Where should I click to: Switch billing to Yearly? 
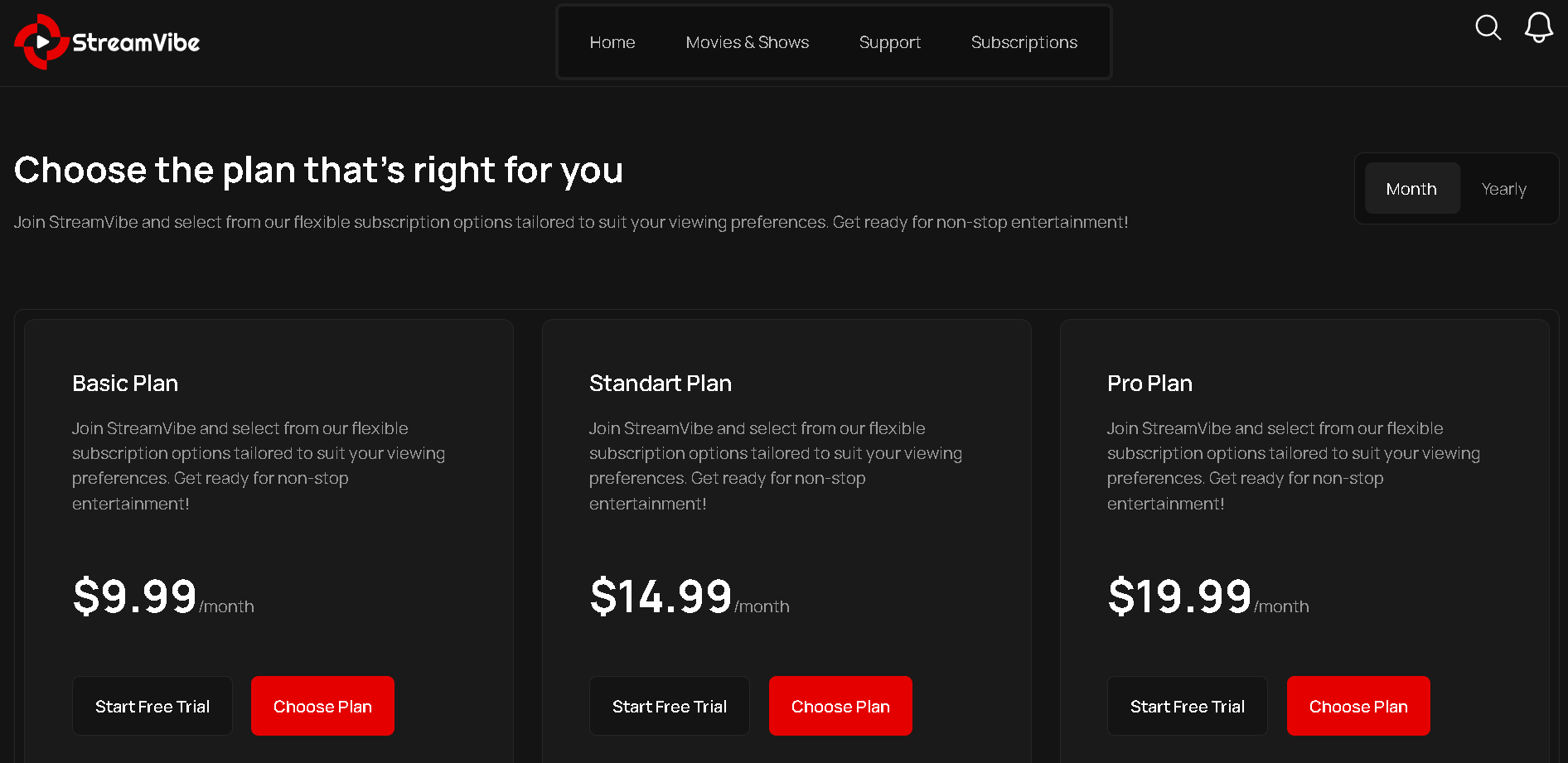pos(1503,189)
